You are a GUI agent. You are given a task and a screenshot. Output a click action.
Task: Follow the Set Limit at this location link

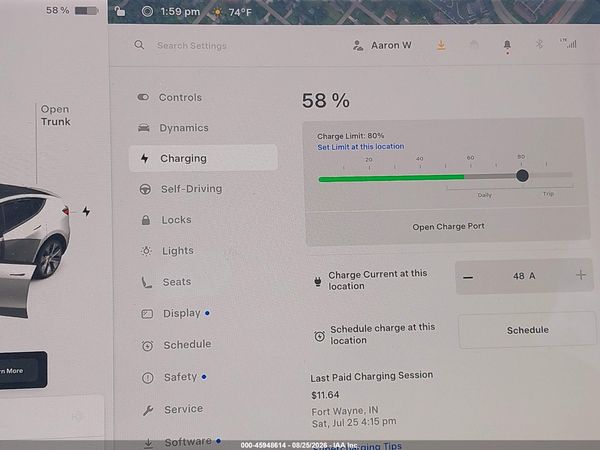360,147
